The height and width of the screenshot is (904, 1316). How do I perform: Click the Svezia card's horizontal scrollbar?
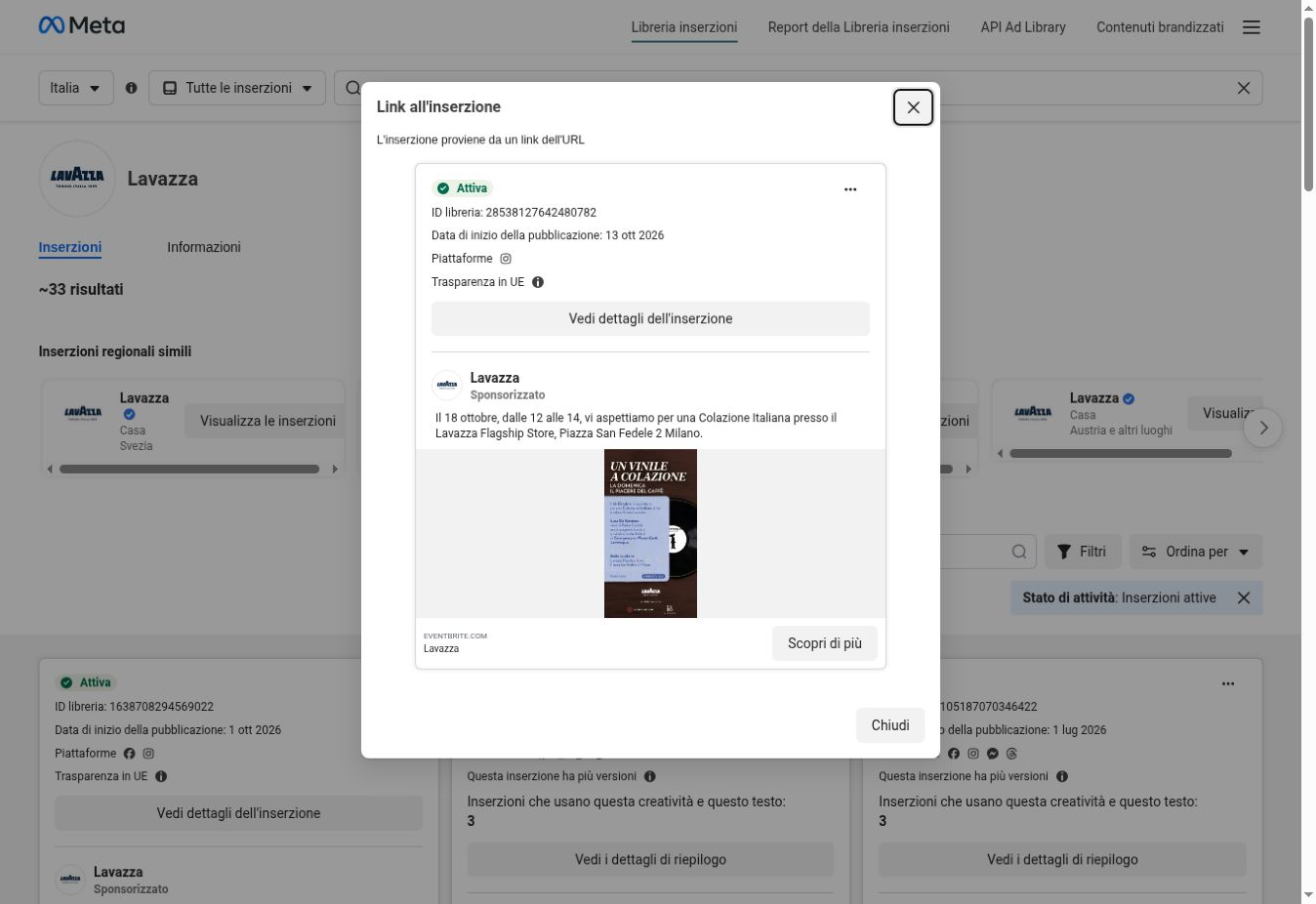pyautogui.click(x=189, y=469)
